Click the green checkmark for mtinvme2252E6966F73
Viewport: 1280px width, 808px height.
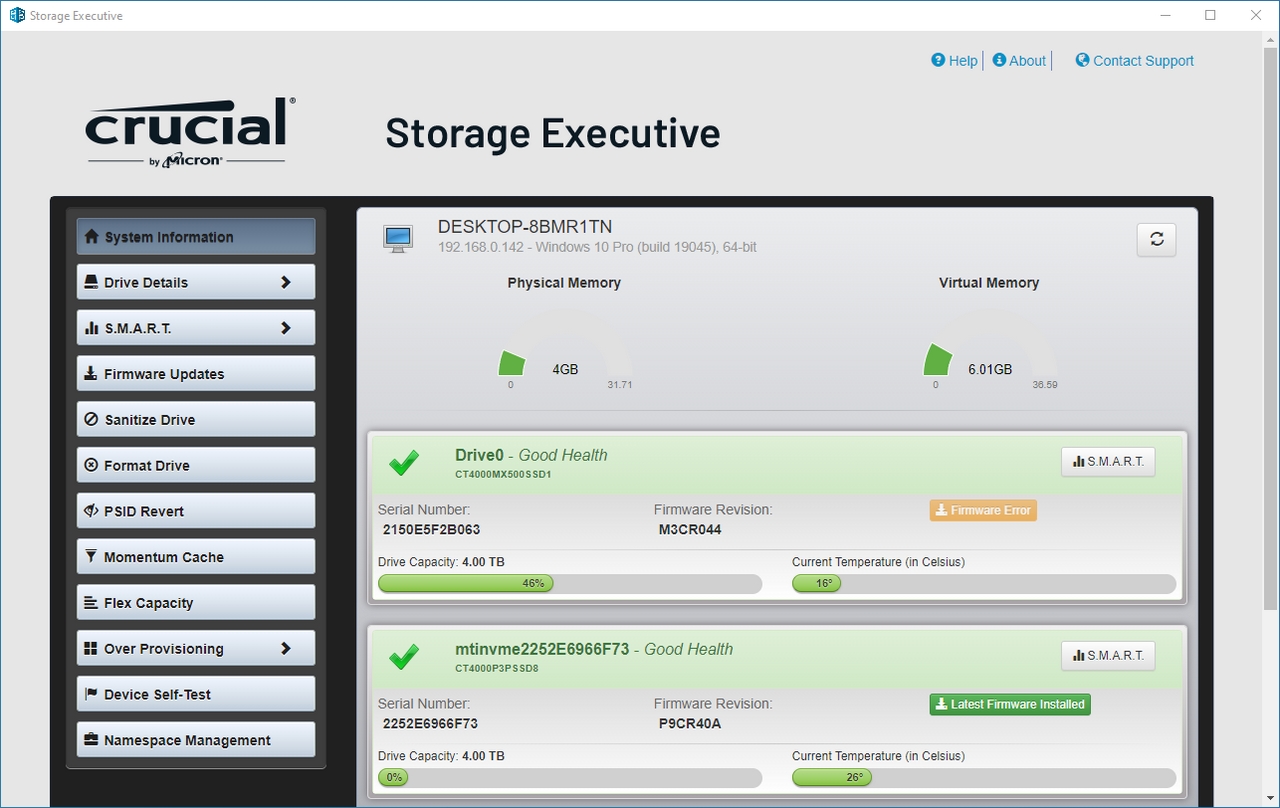coord(404,657)
